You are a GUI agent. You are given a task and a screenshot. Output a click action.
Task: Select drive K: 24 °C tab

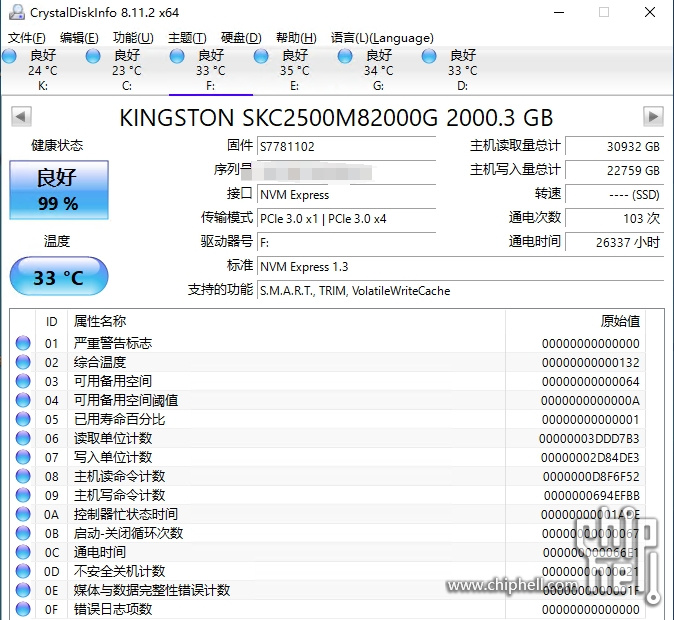tap(43, 70)
